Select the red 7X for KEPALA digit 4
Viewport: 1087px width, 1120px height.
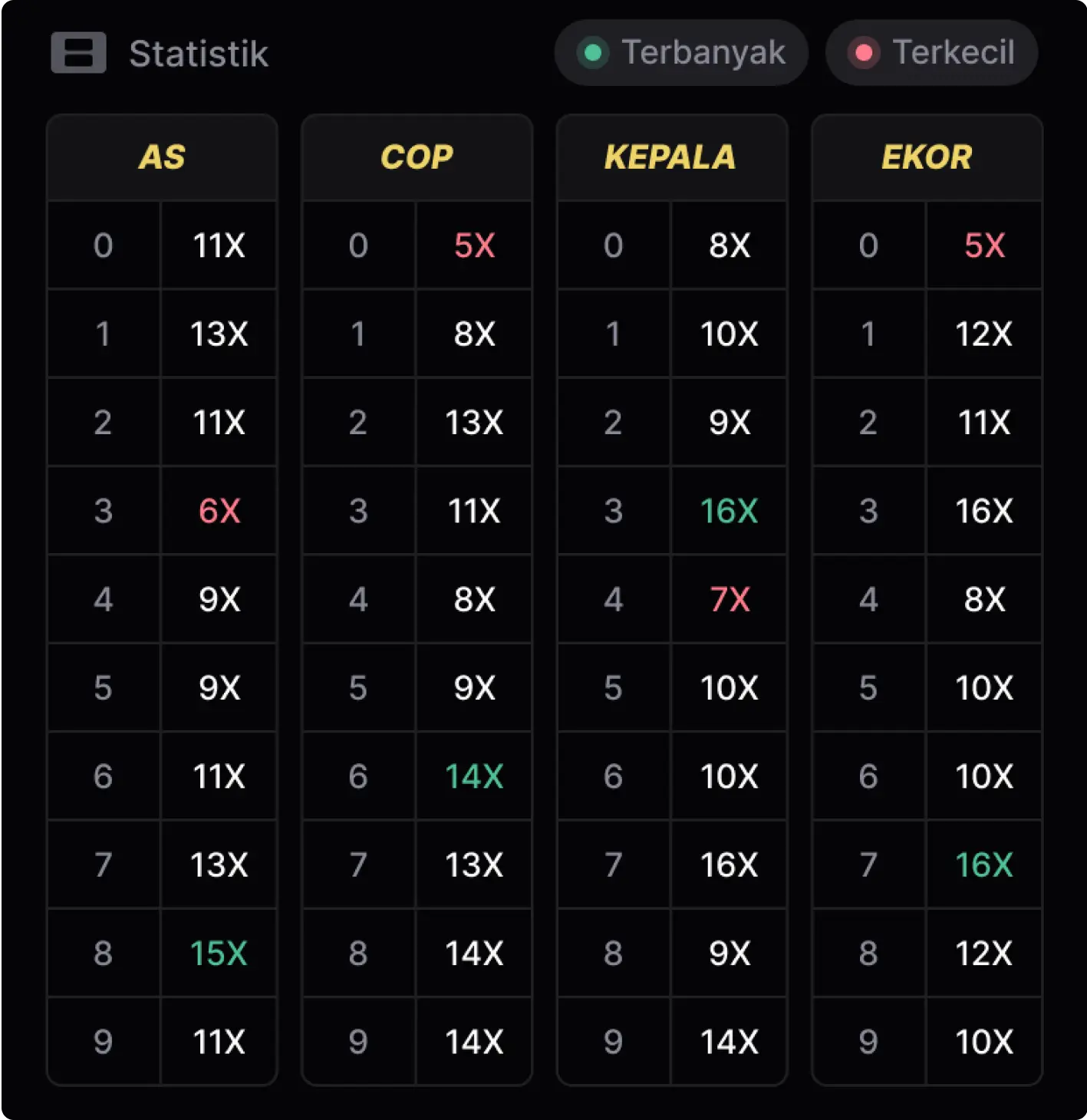point(728,599)
